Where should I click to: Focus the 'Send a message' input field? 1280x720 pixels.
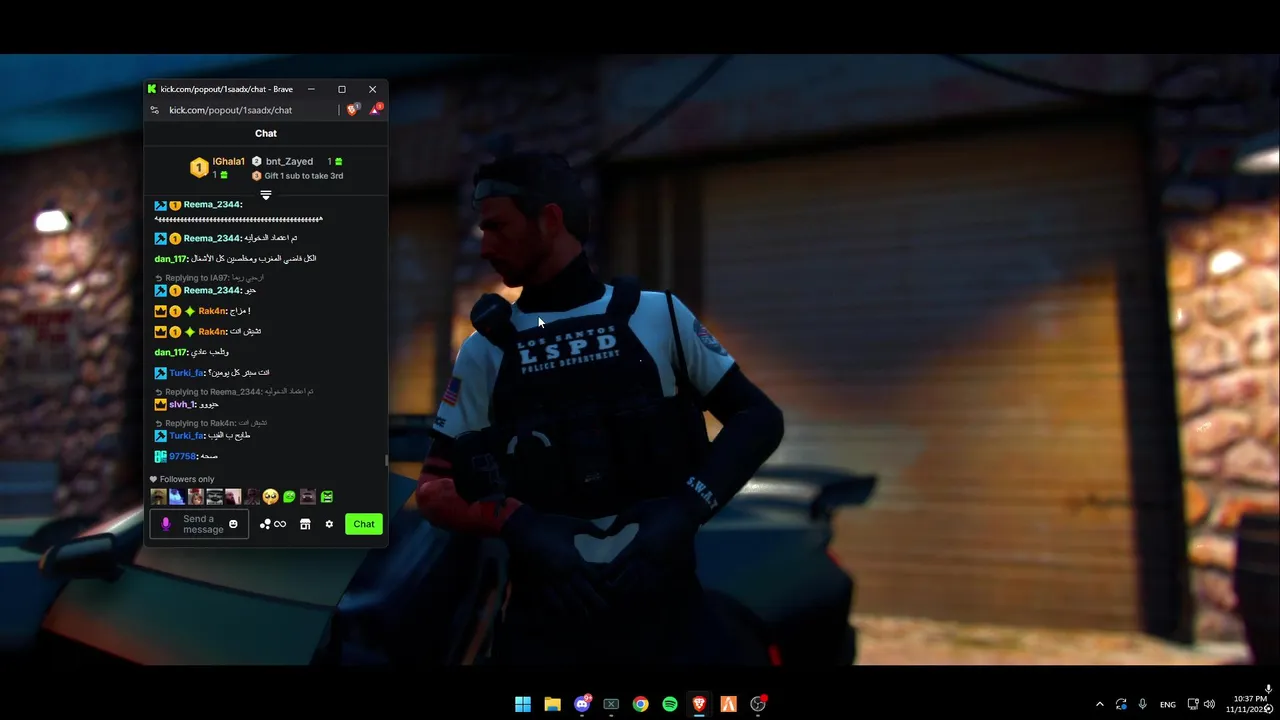click(x=199, y=524)
